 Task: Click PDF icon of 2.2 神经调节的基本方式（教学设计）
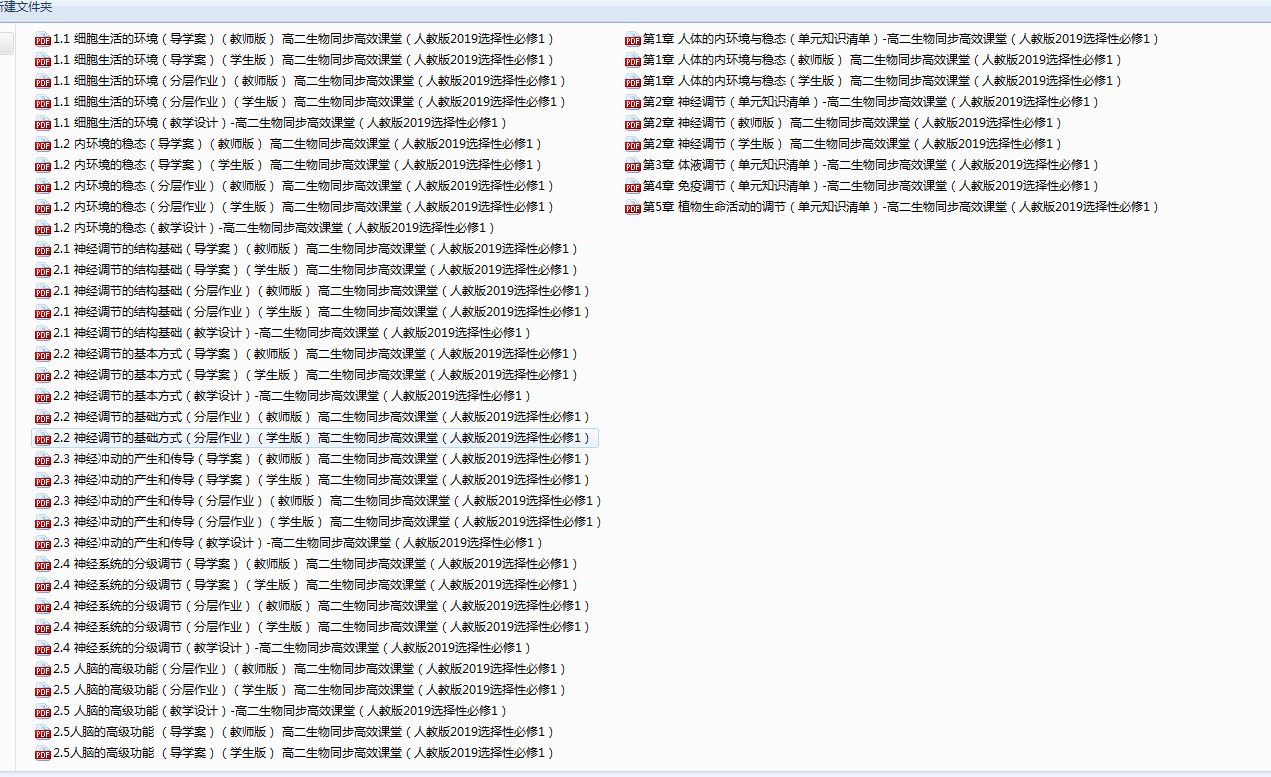(42, 396)
